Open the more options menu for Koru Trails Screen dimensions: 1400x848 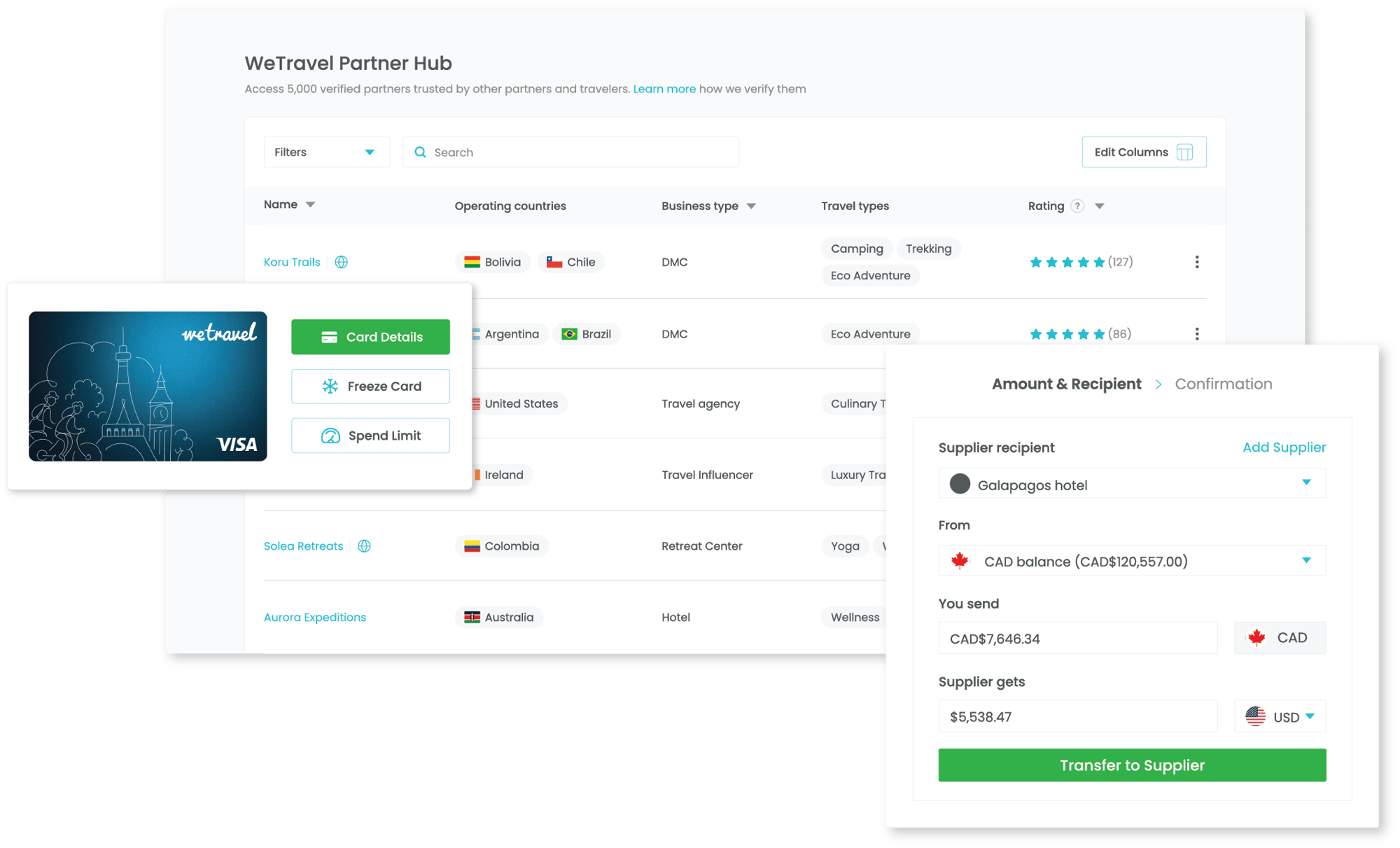click(x=1197, y=262)
